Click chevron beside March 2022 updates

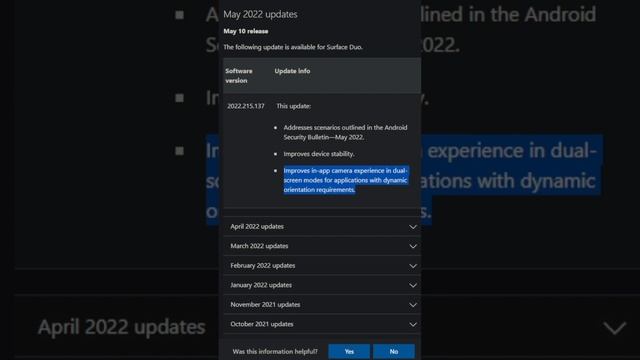413,247
